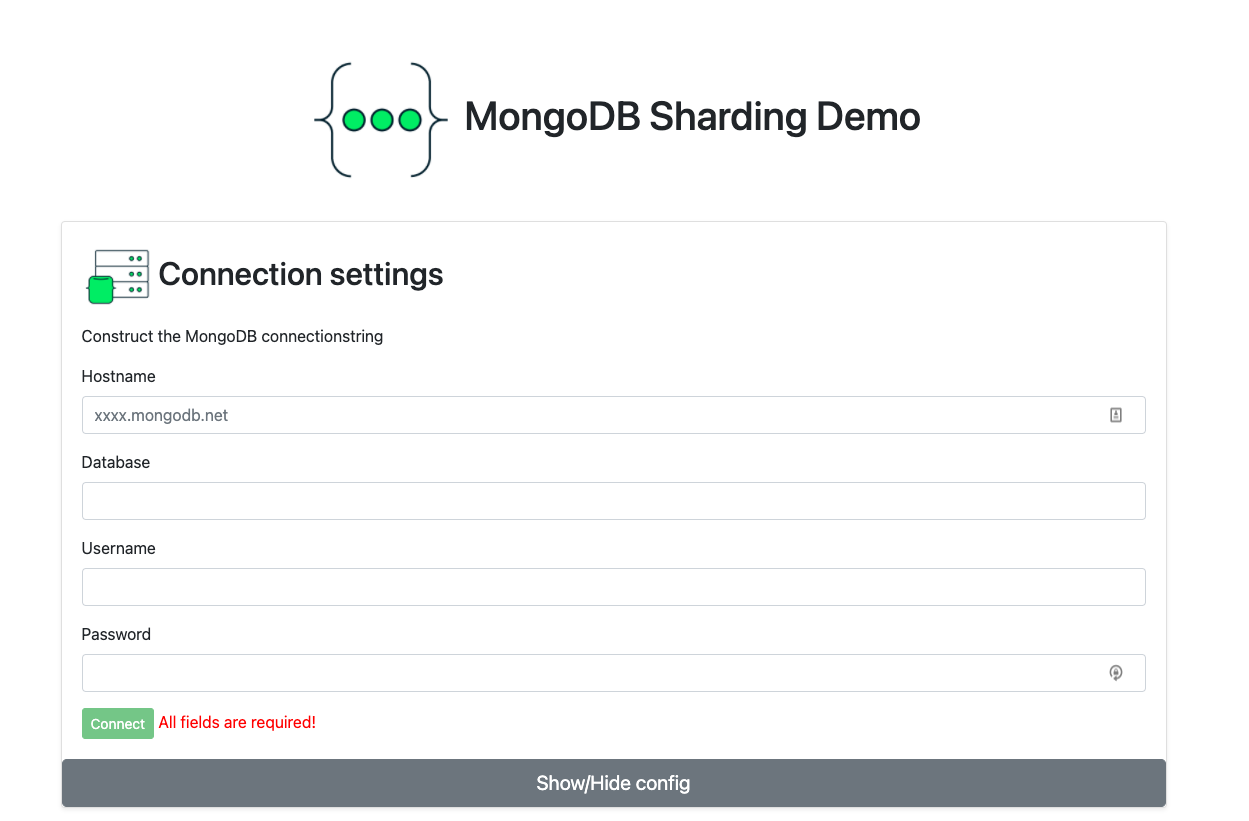
Task: Click the MongoDB brackets logo
Action: (x=383, y=118)
